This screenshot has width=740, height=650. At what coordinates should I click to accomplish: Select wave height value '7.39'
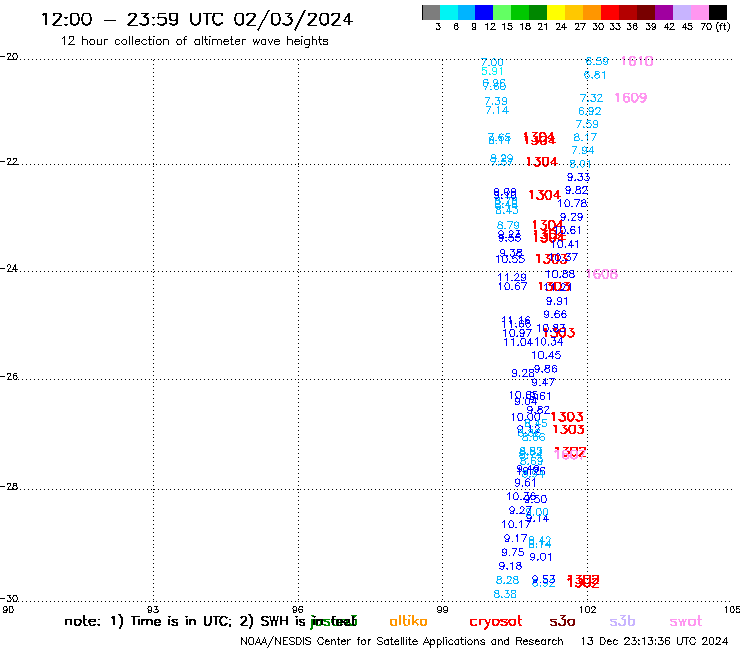point(496,101)
